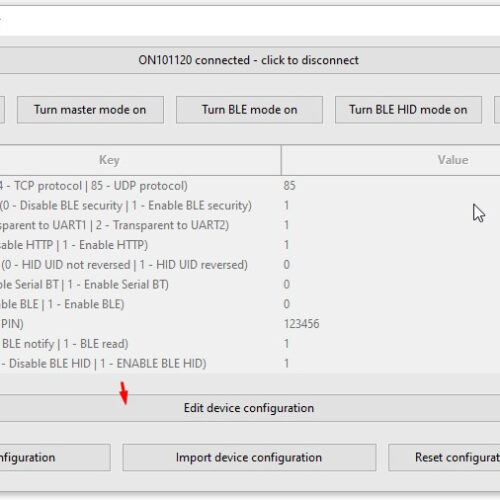Turn BLE HID mode on

coord(408,110)
